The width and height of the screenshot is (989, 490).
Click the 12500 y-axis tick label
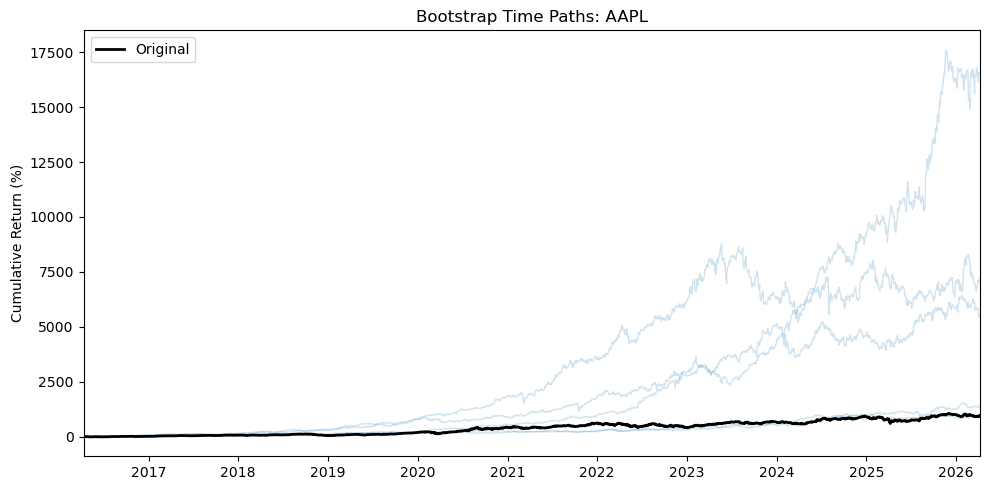(x=53, y=162)
